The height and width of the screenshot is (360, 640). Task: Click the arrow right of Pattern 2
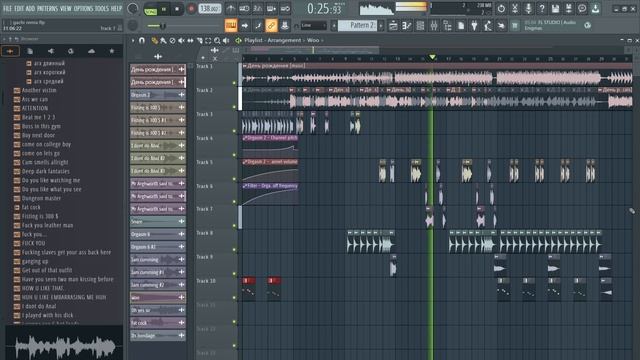pos(381,26)
